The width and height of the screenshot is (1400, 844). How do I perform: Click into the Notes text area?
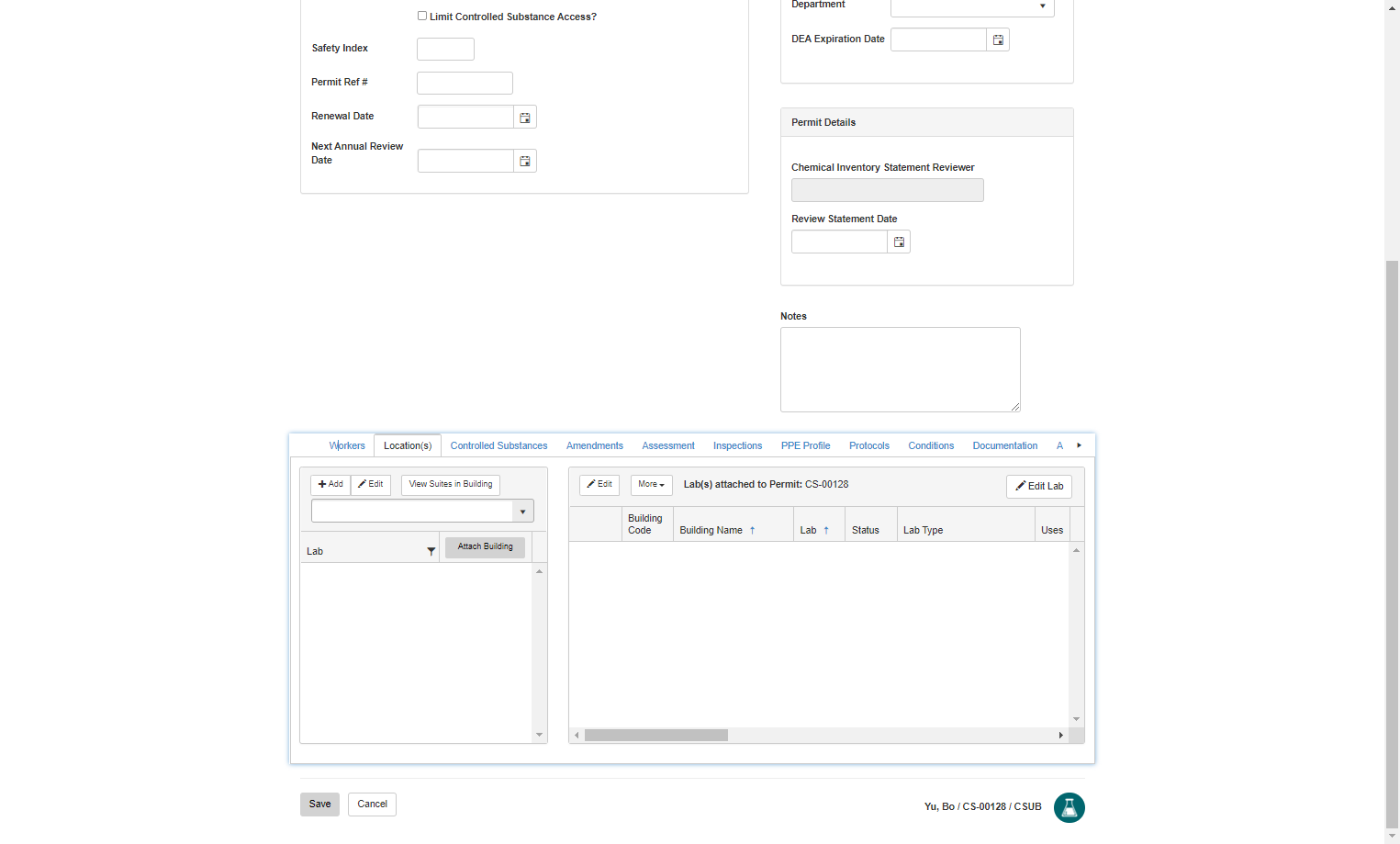[900, 369]
